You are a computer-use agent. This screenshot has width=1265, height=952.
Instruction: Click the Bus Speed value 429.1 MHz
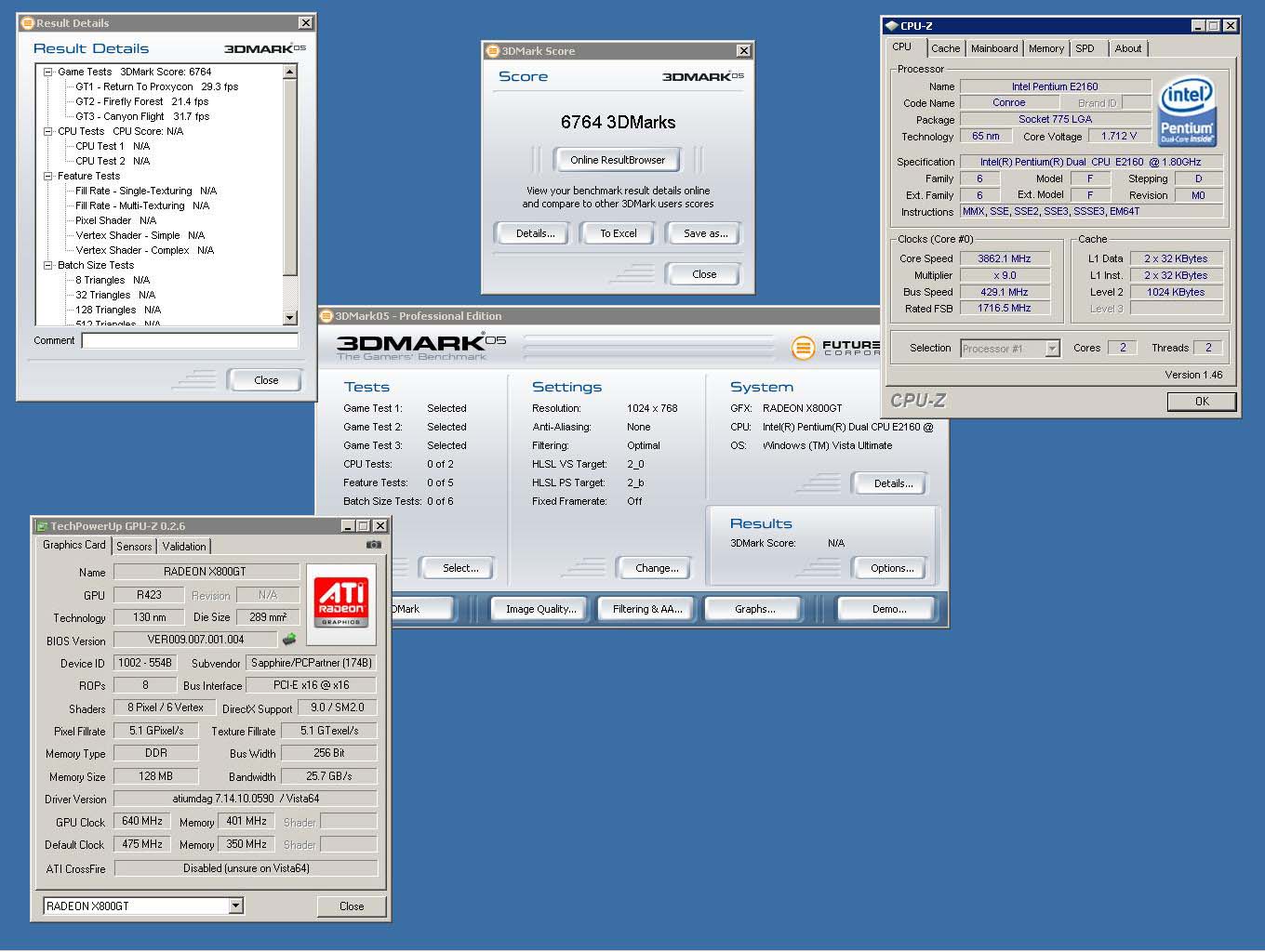click(x=1005, y=292)
